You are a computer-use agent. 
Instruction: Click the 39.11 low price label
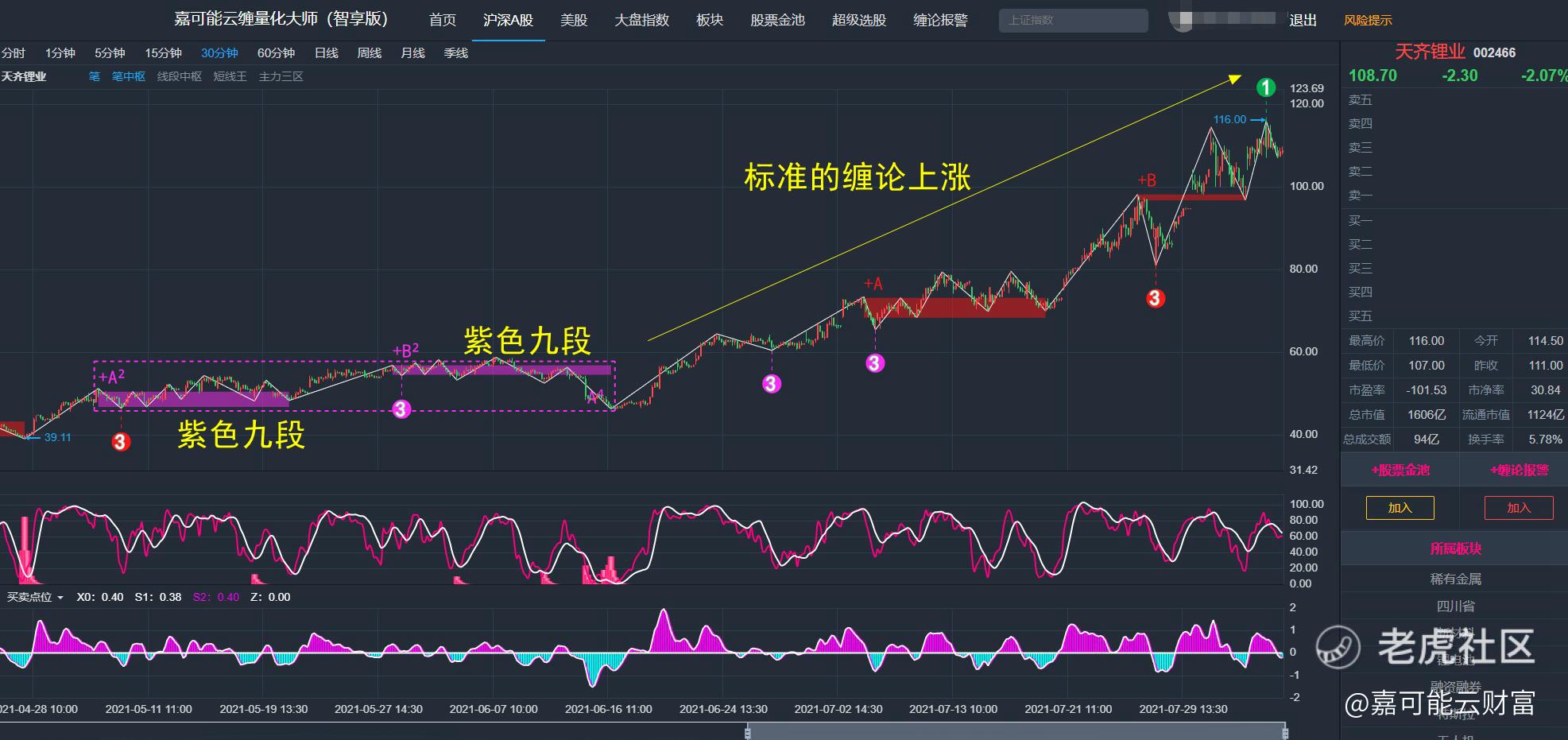pos(57,438)
